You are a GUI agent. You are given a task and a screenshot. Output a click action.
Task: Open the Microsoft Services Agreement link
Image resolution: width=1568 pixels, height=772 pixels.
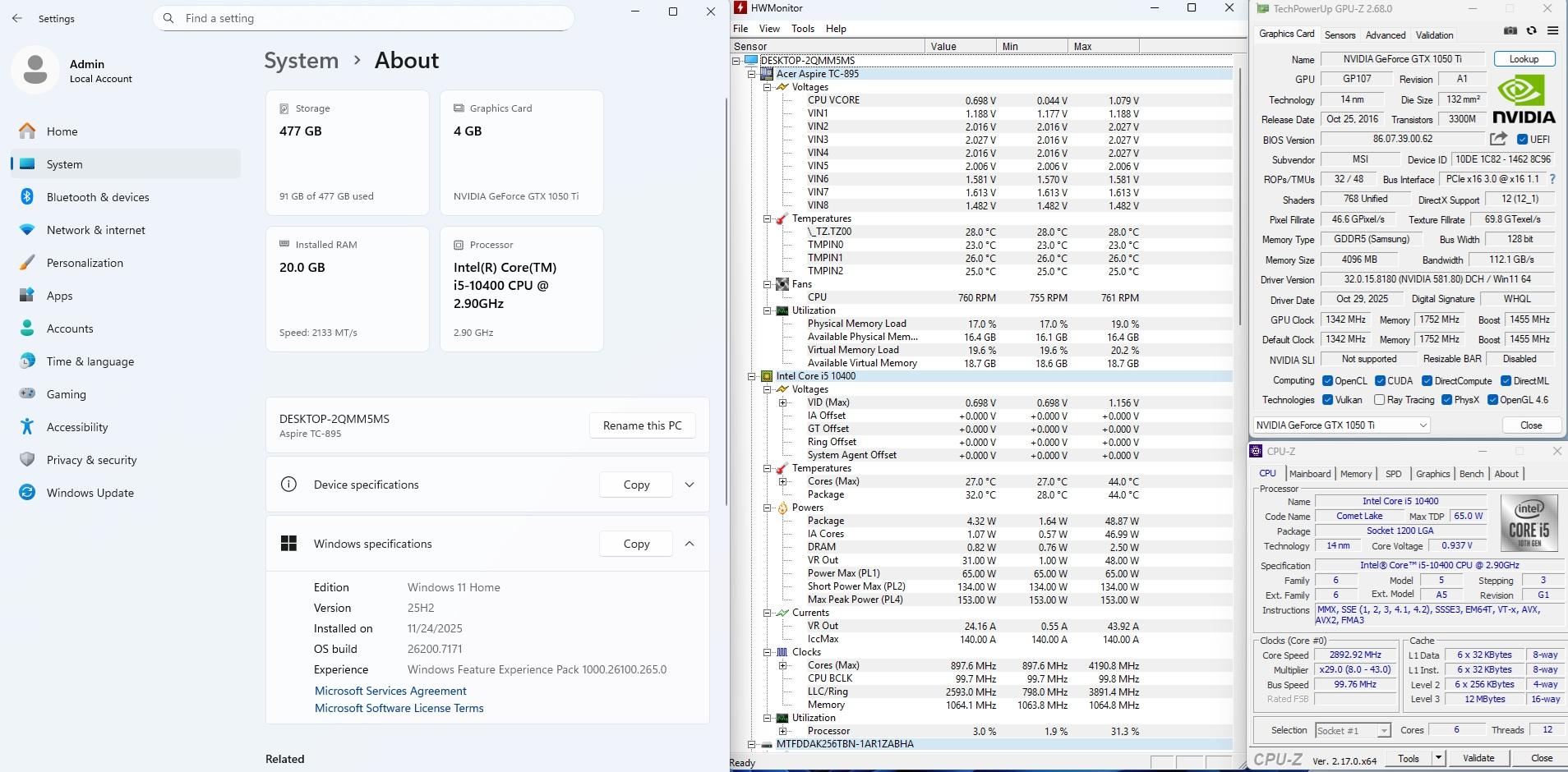[390, 691]
